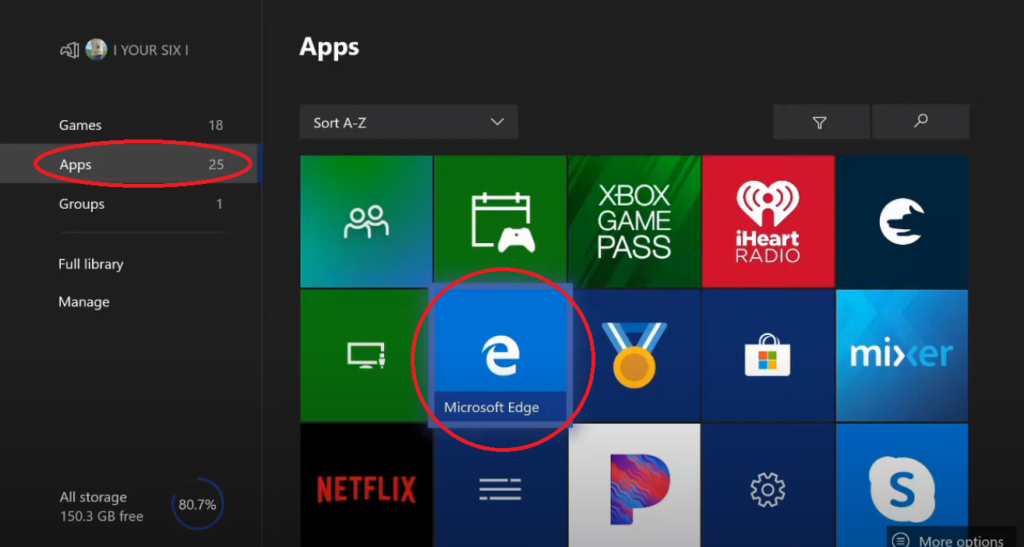Open the Netflix app tile
The image size is (1024, 547).
coord(366,485)
